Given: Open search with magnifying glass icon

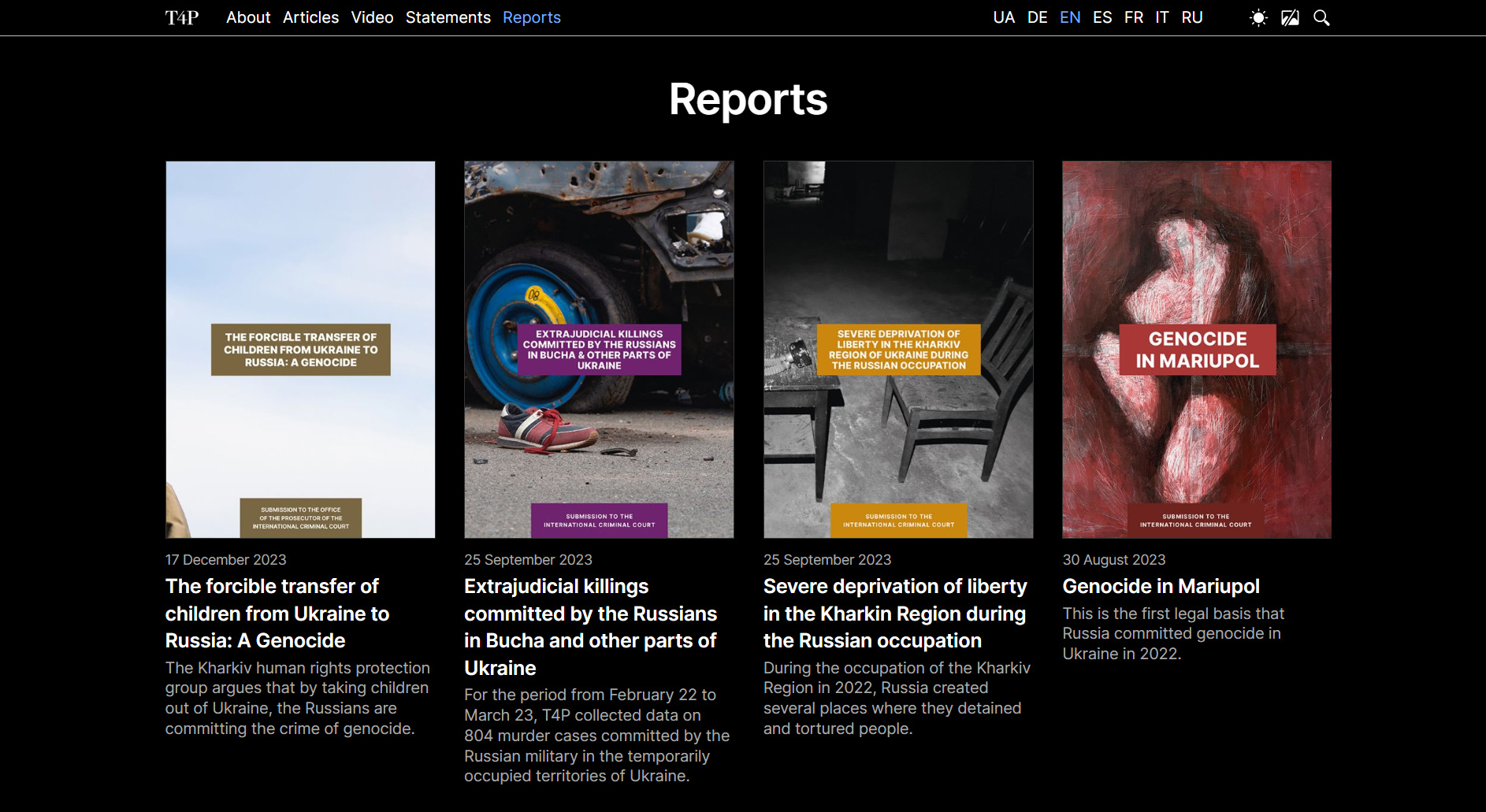Looking at the screenshot, I should (x=1321, y=17).
